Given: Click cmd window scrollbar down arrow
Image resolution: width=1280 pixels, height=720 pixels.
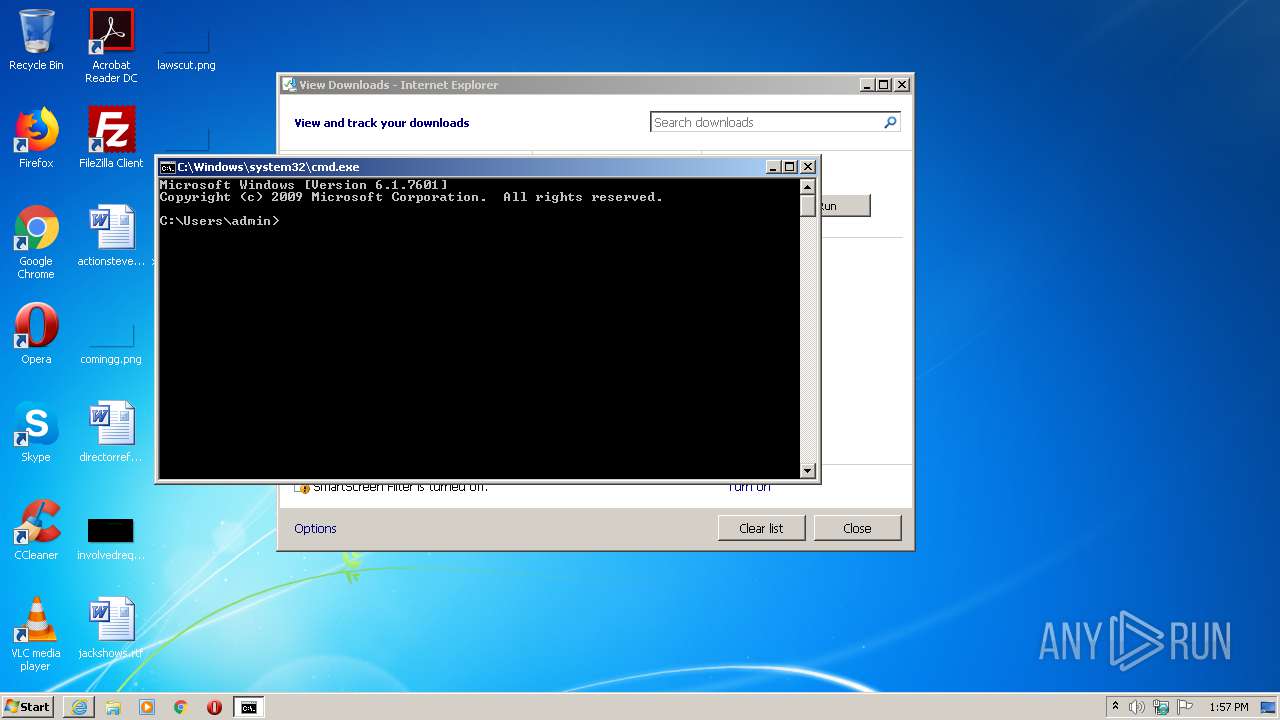Looking at the screenshot, I should coord(808,470).
